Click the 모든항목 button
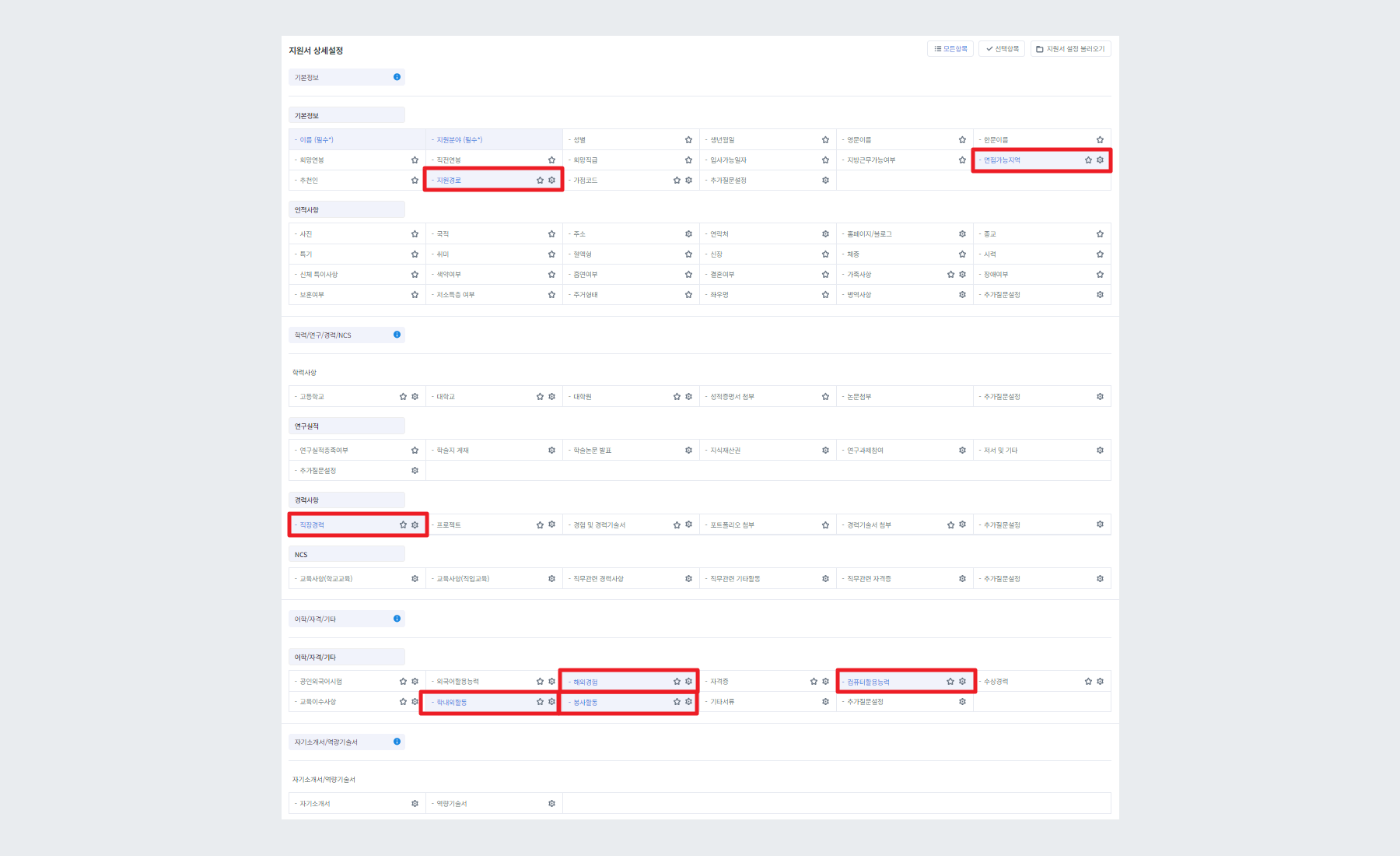1400x856 pixels. pos(950,49)
